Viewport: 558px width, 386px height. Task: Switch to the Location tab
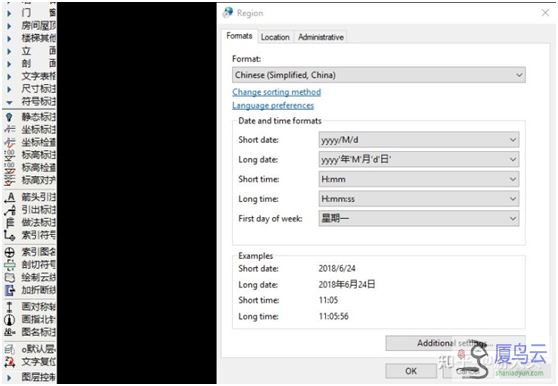pyautogui.click(x=275, y=37)
